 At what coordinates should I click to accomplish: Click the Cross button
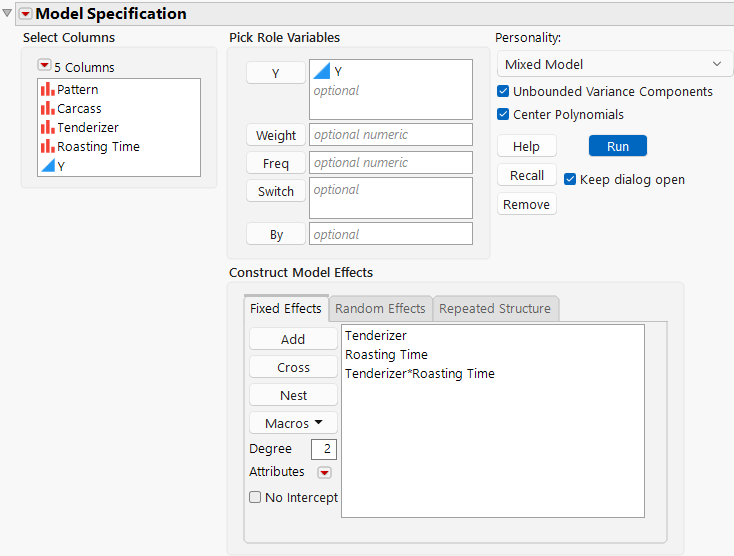point(293,367)
